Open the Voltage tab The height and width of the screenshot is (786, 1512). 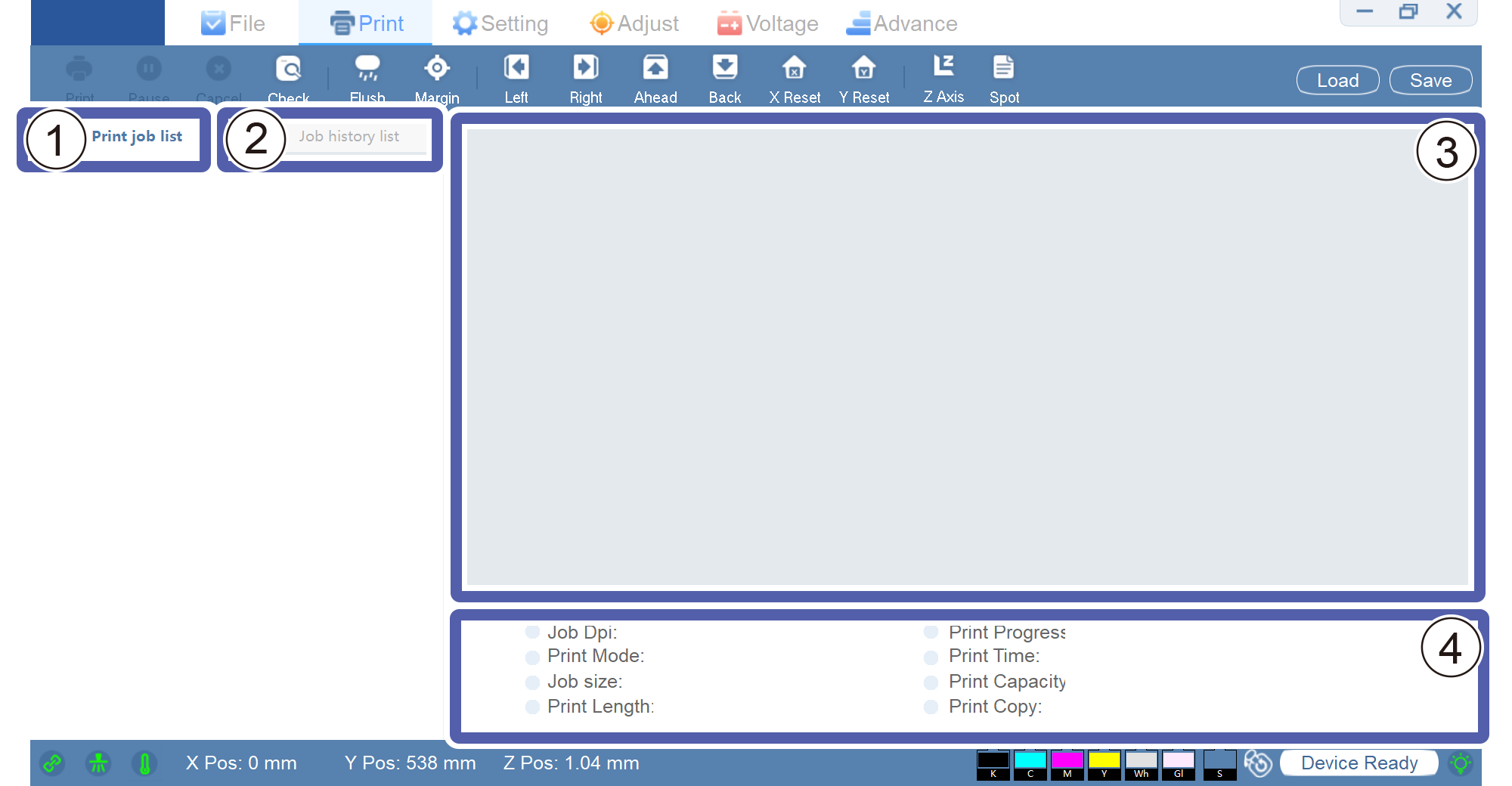[767, 23]
